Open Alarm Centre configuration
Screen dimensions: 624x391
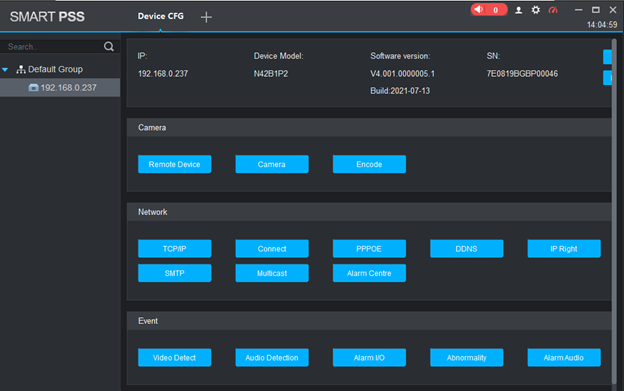(369, 273)
